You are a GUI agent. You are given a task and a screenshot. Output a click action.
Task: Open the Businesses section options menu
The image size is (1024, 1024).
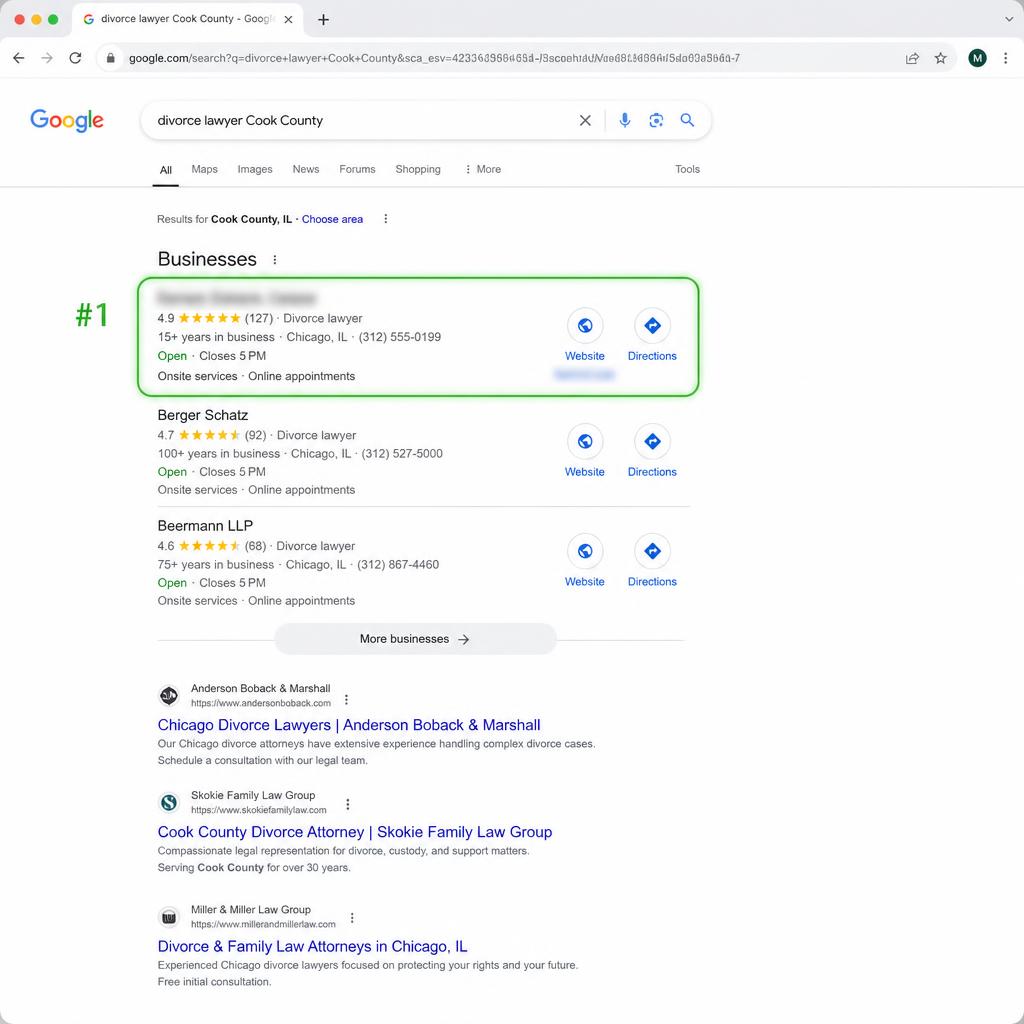pyautogui.click(x=275, y=260)
